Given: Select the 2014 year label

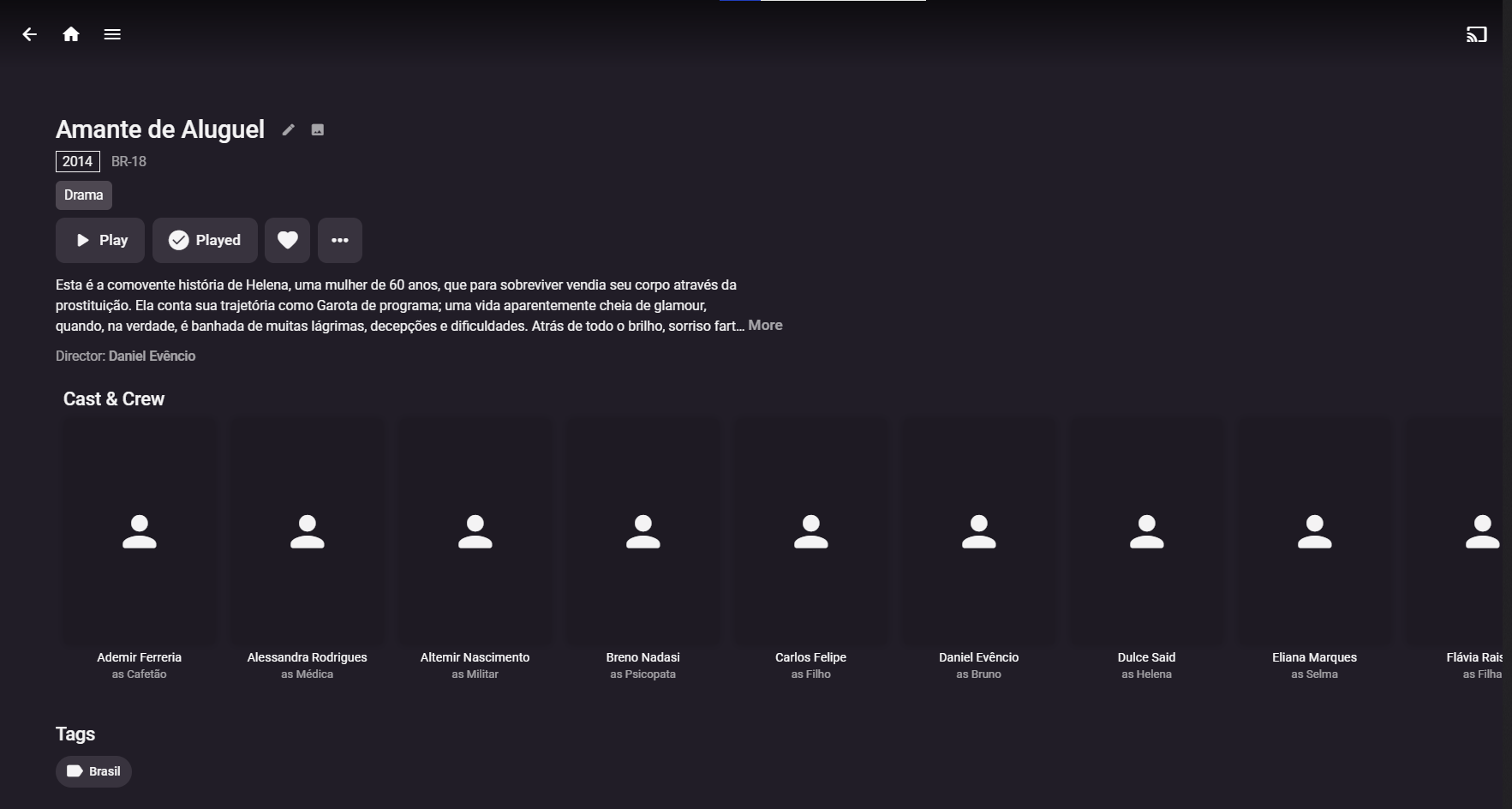Looking at the screenshot, I should 77,161.
